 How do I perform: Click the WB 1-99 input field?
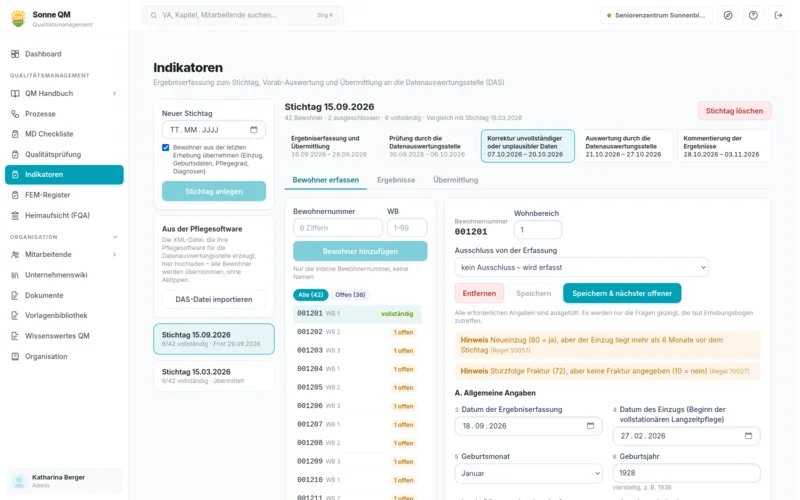(x=407, y=228)
